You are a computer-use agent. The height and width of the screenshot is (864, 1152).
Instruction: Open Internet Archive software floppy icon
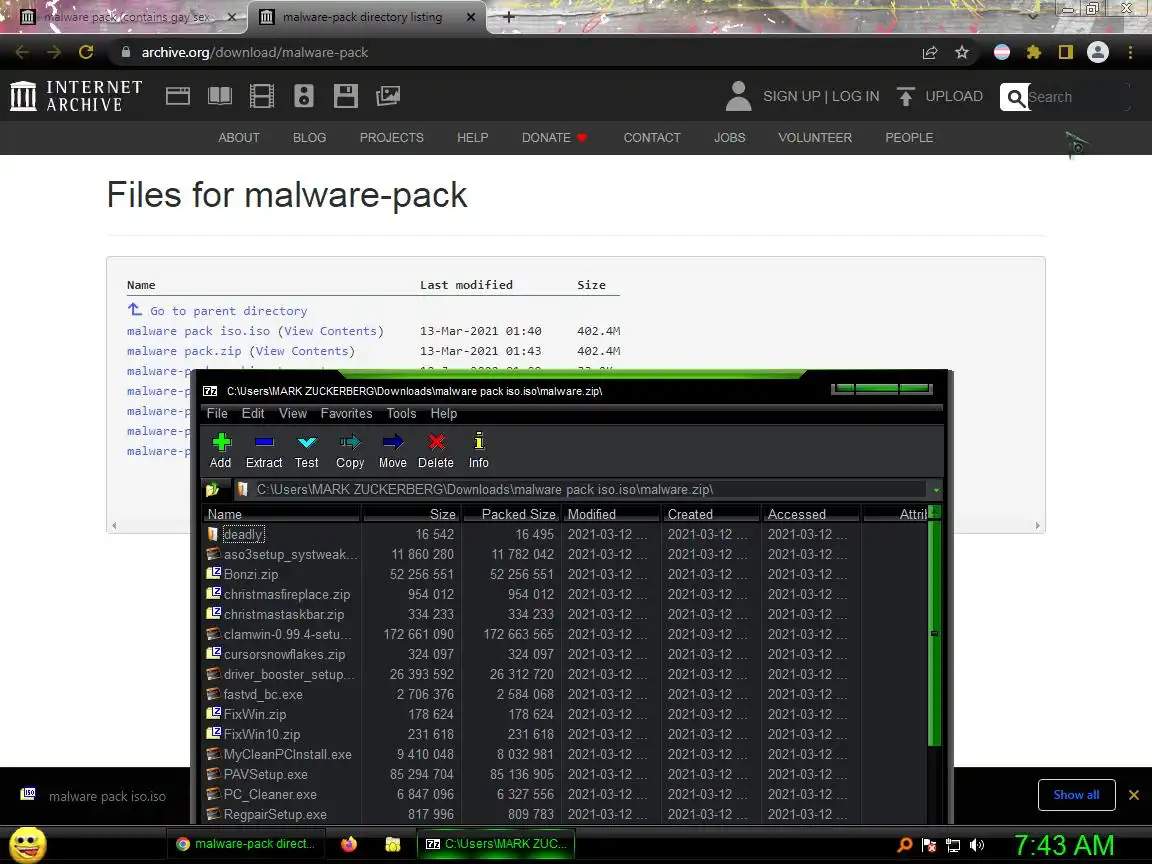[x=345, y=96]
